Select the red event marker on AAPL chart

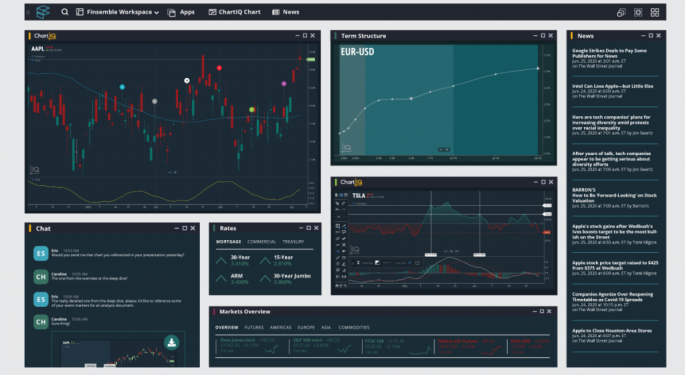pyautogui.click(x=219, y=68)
